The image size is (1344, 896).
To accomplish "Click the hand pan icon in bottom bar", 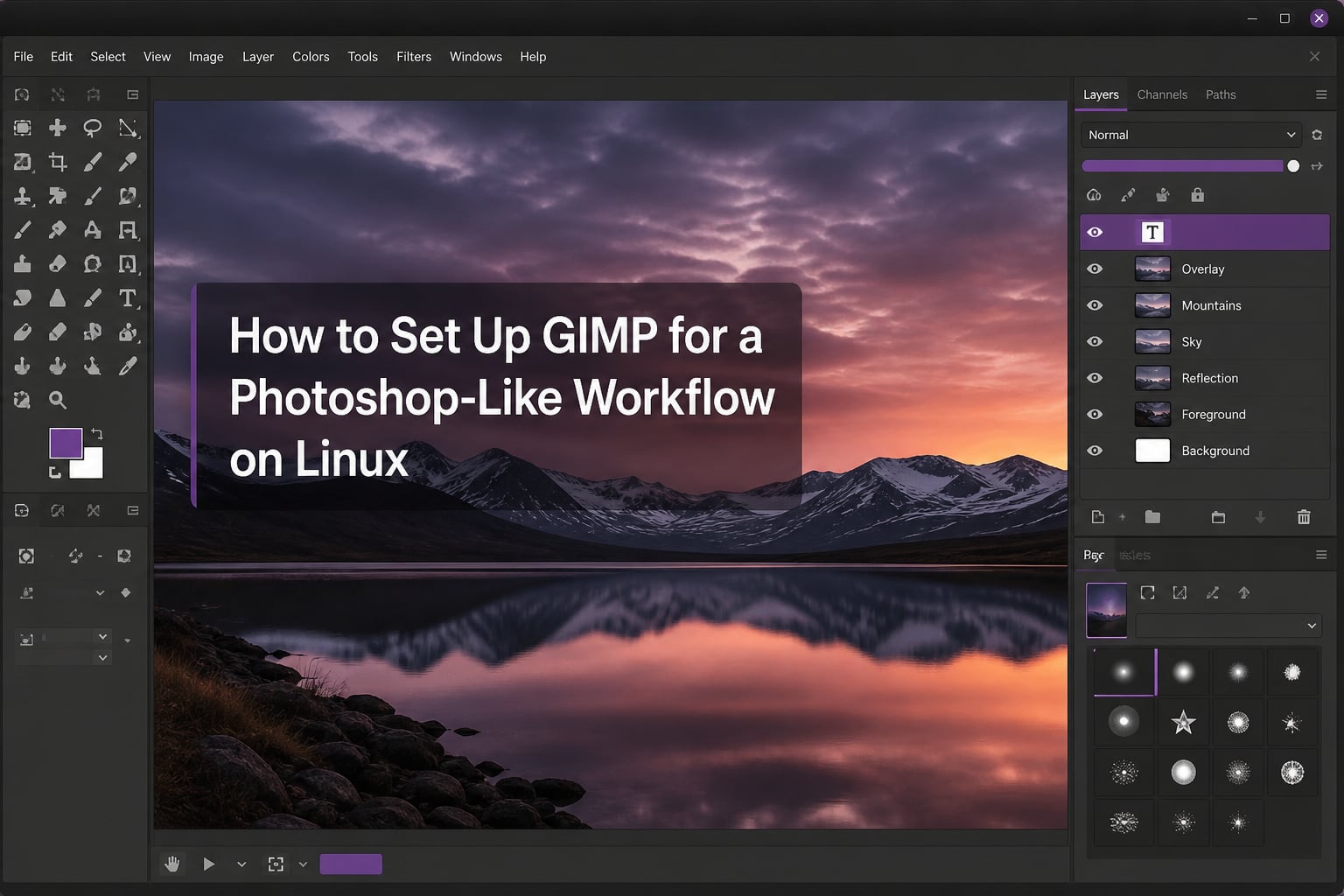I will 172,864.
